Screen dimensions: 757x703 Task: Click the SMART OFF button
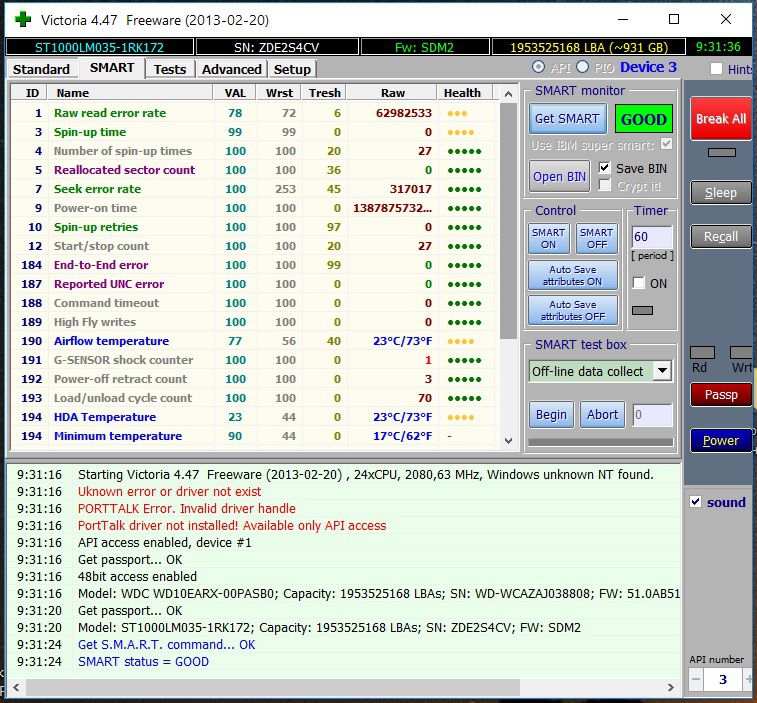coord(597,239)
